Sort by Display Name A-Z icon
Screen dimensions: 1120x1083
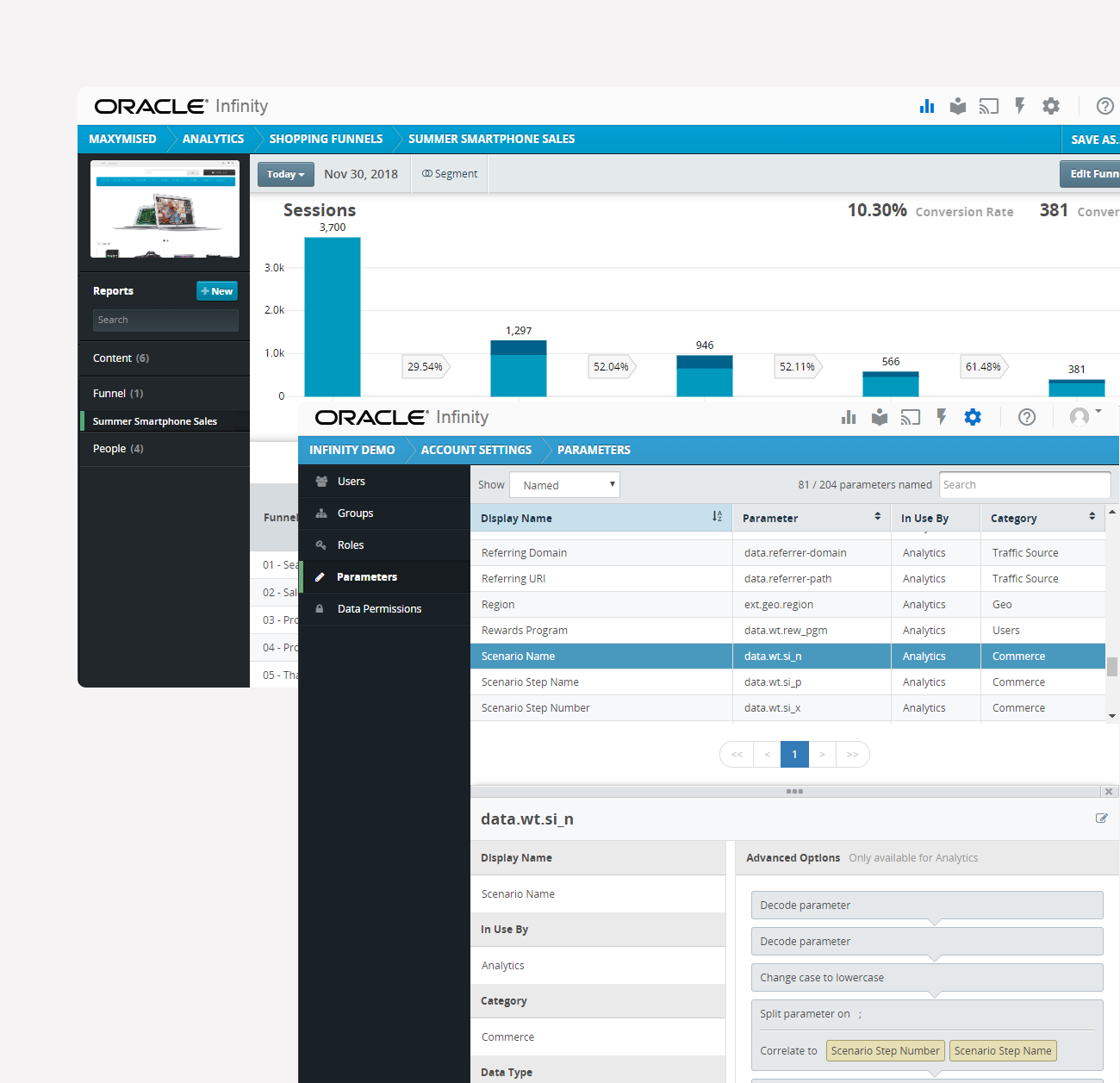(717, 517)
